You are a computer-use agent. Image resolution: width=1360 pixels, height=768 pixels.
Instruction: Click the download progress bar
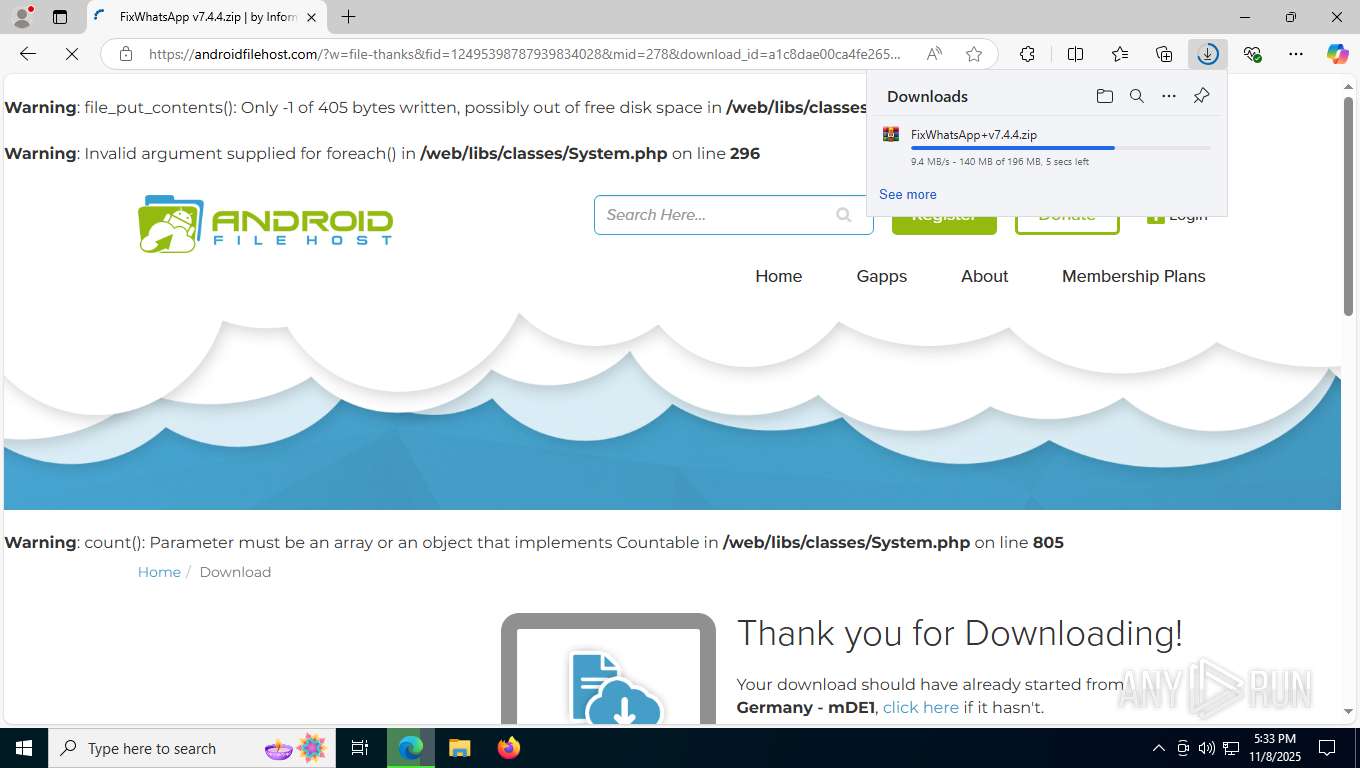1060,148
